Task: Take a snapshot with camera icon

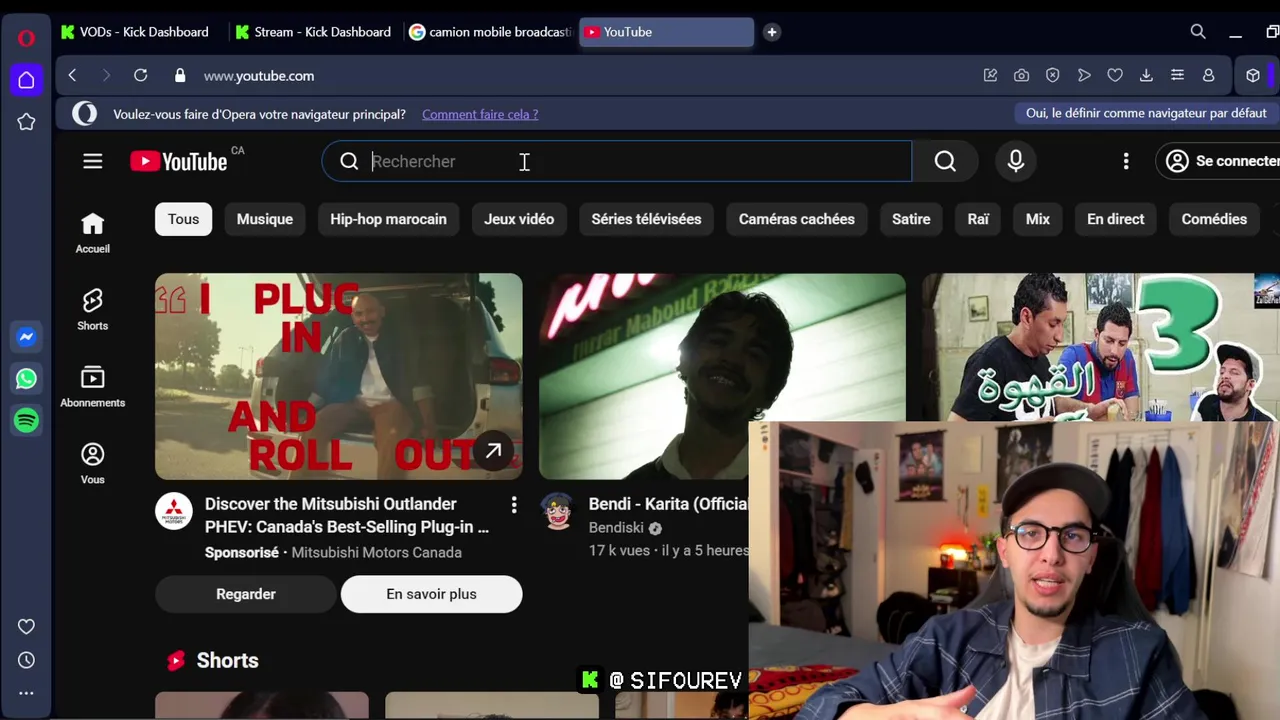Action: (1021, 75)
